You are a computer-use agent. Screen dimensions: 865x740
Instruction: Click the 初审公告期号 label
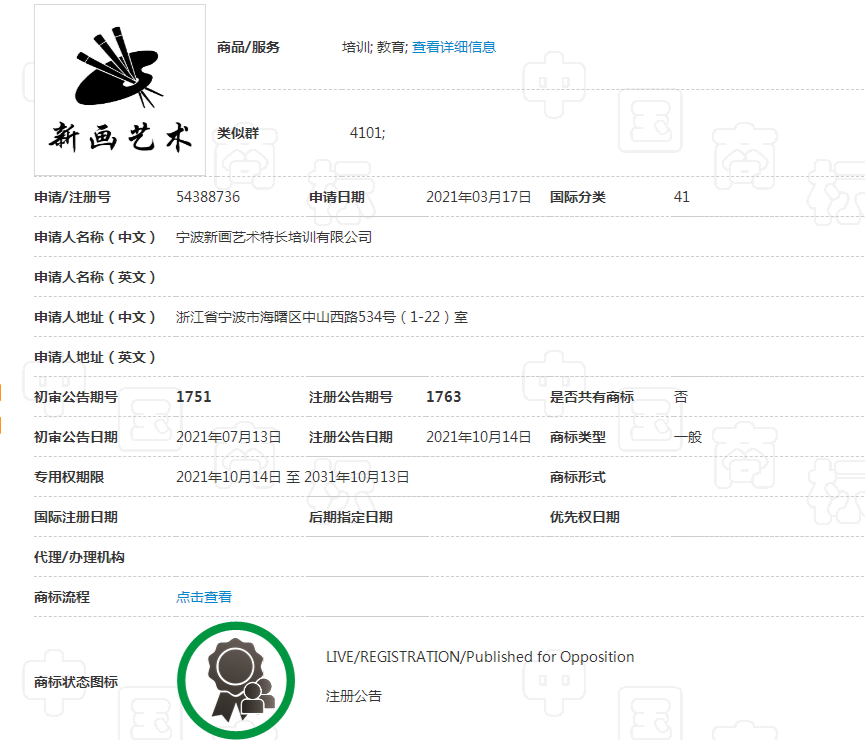pyautogui.click(x=76, y=397)
